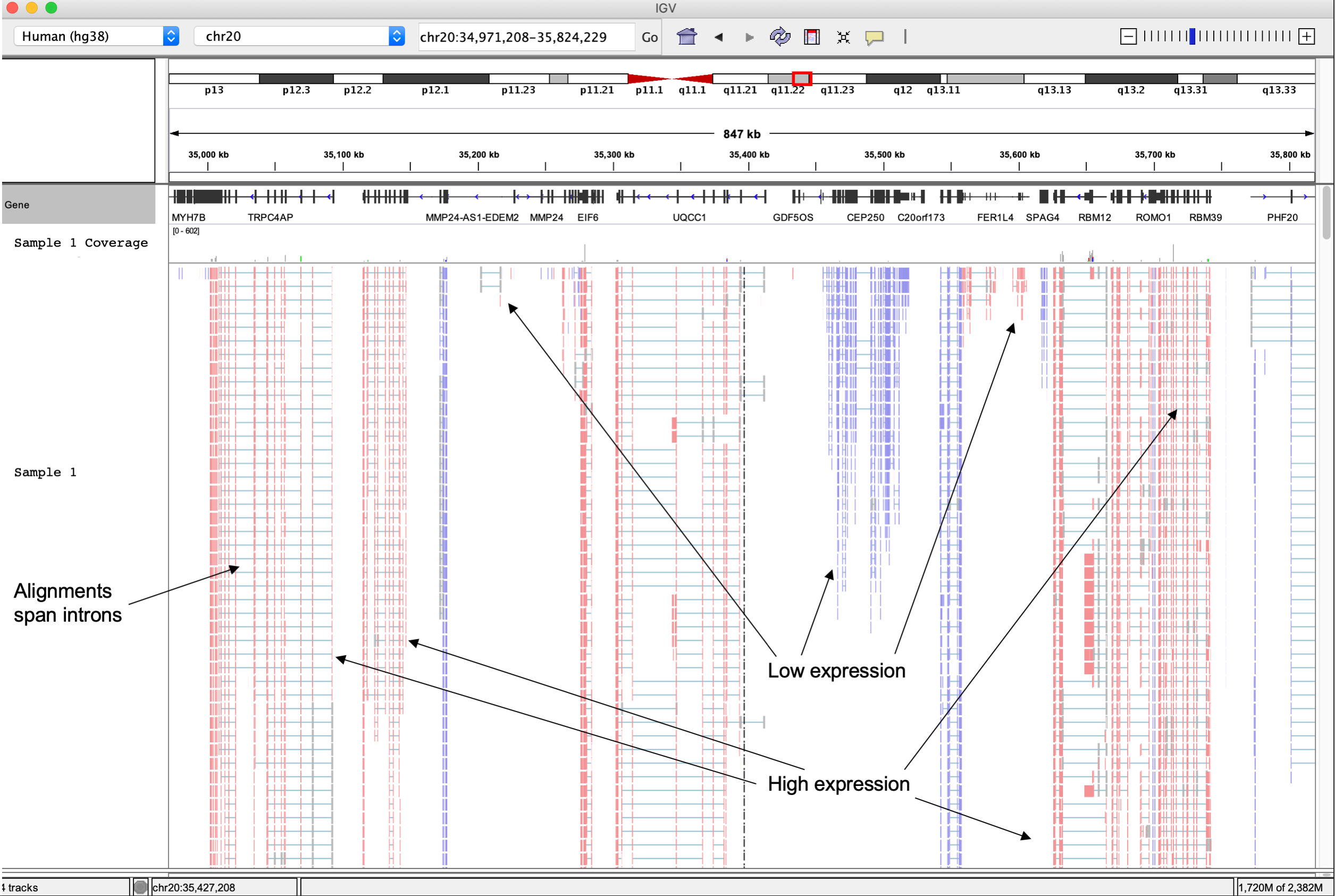Click the TRPC4AP gene label
Screen dimensions: 1335x896
pyautogui.click(x=270, y=217)
